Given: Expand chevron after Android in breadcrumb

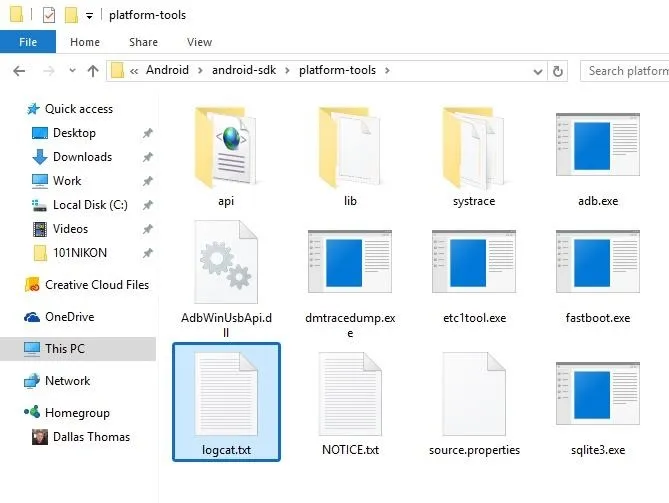Looking at the screenshot, I should tap(200, 70).
